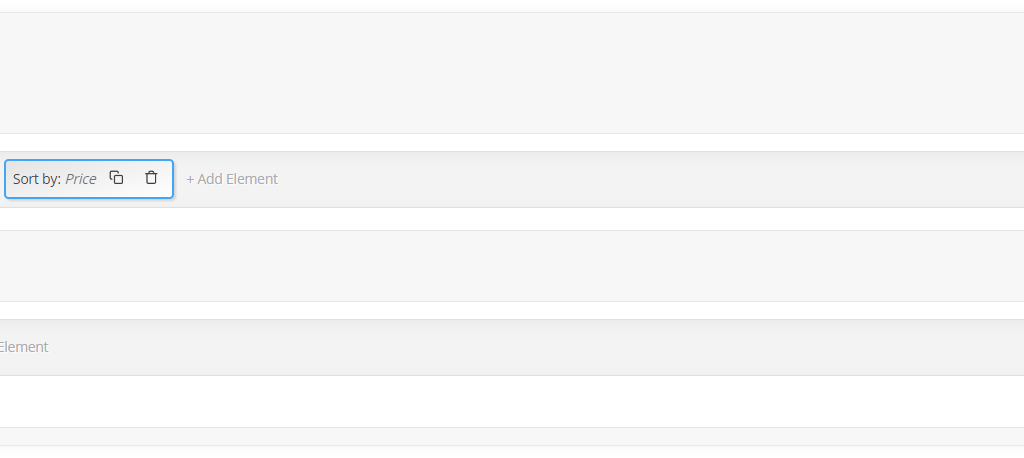
Task: Click white gap above the Sort by row
Action: 512,142
